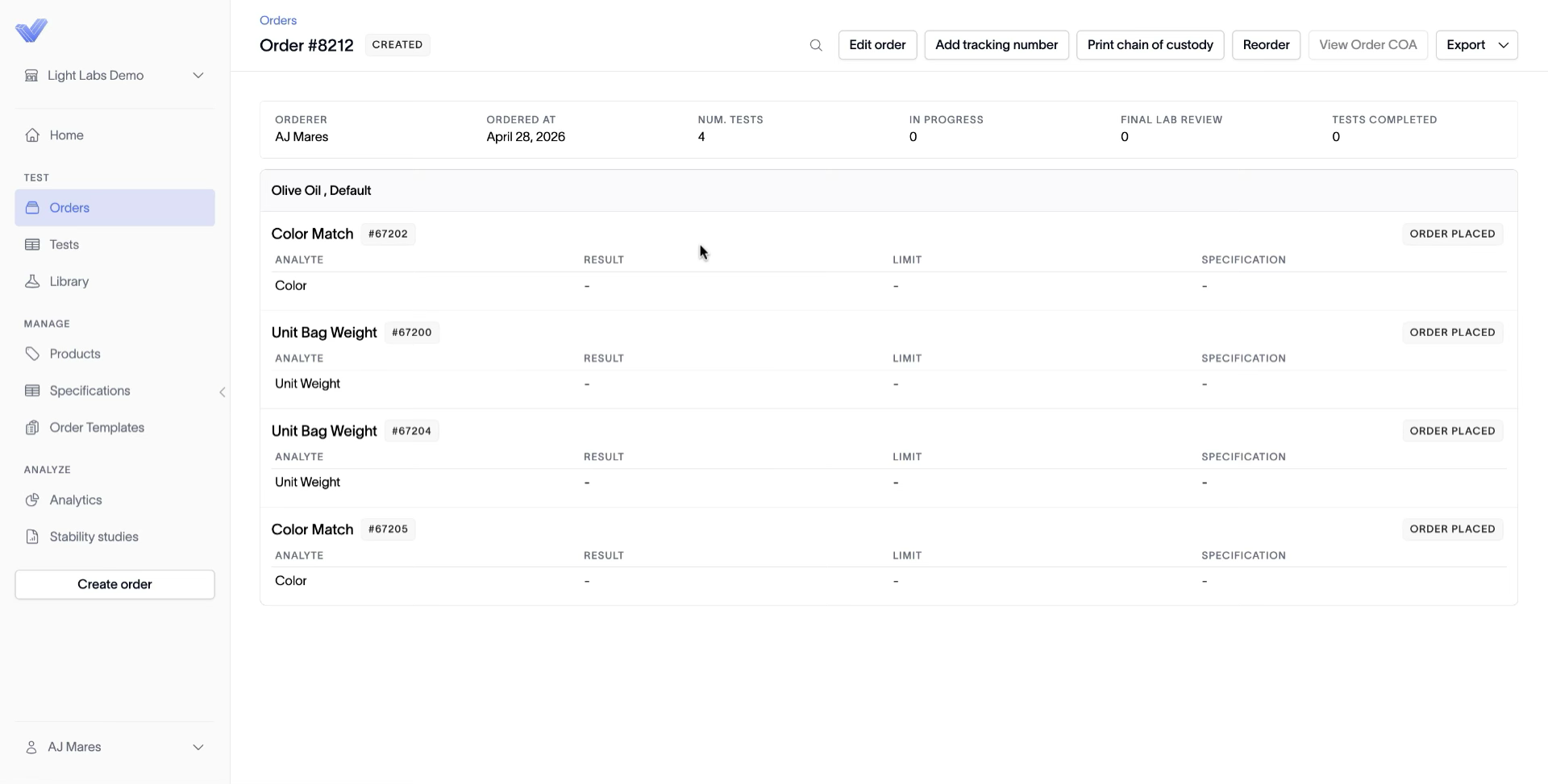Click the Stability studies document icon

point(32,537)
